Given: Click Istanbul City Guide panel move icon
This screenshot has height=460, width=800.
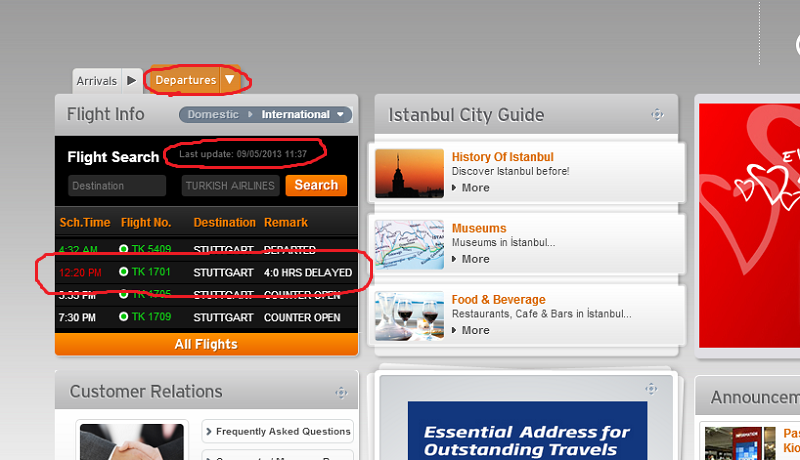Looking at the screenshot, I should tap(657, 115).
